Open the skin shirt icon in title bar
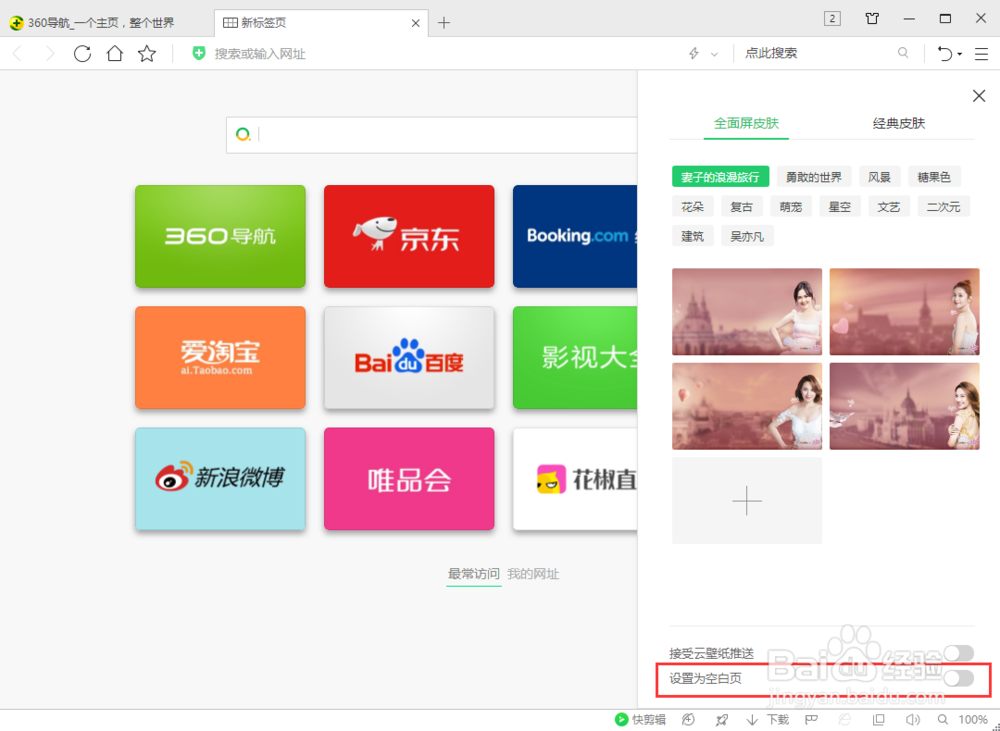This screenshot has width=1000, height=731. 872,18
